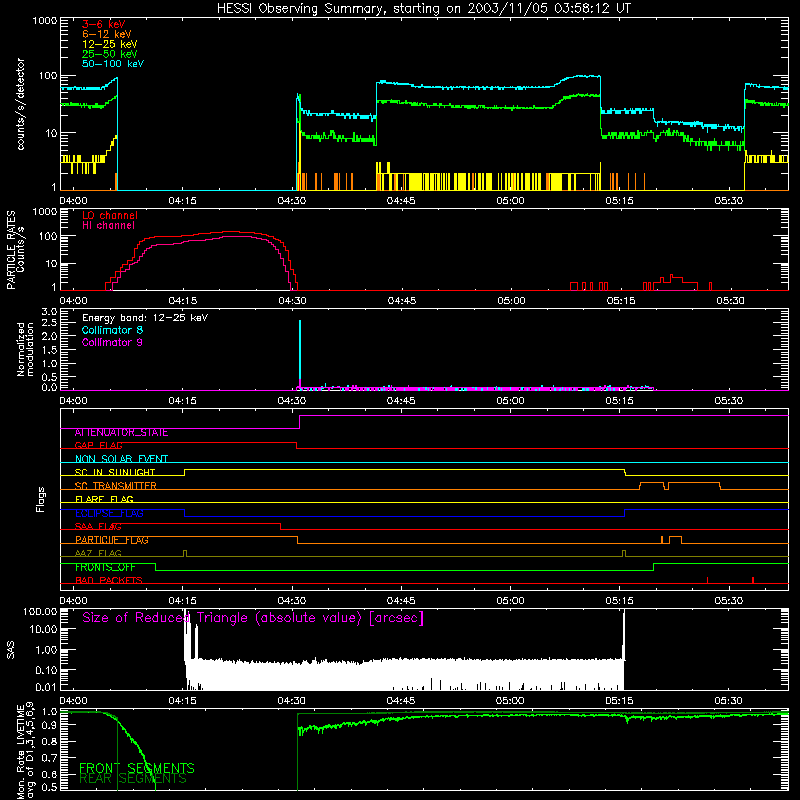Select the HI channel legend label
Screen dimensions: 800x800
[108, 226]
